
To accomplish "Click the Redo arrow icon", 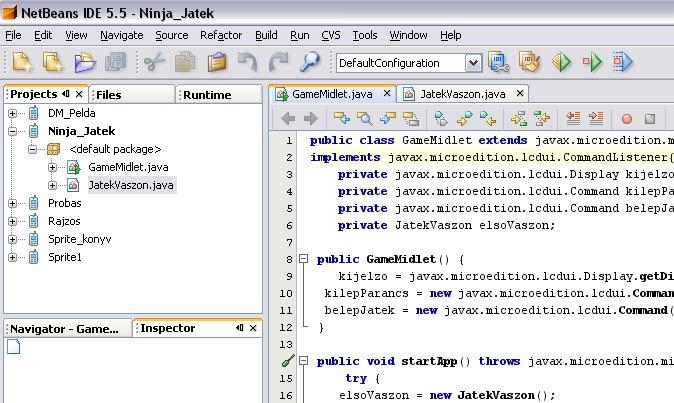I will (279, 62).
